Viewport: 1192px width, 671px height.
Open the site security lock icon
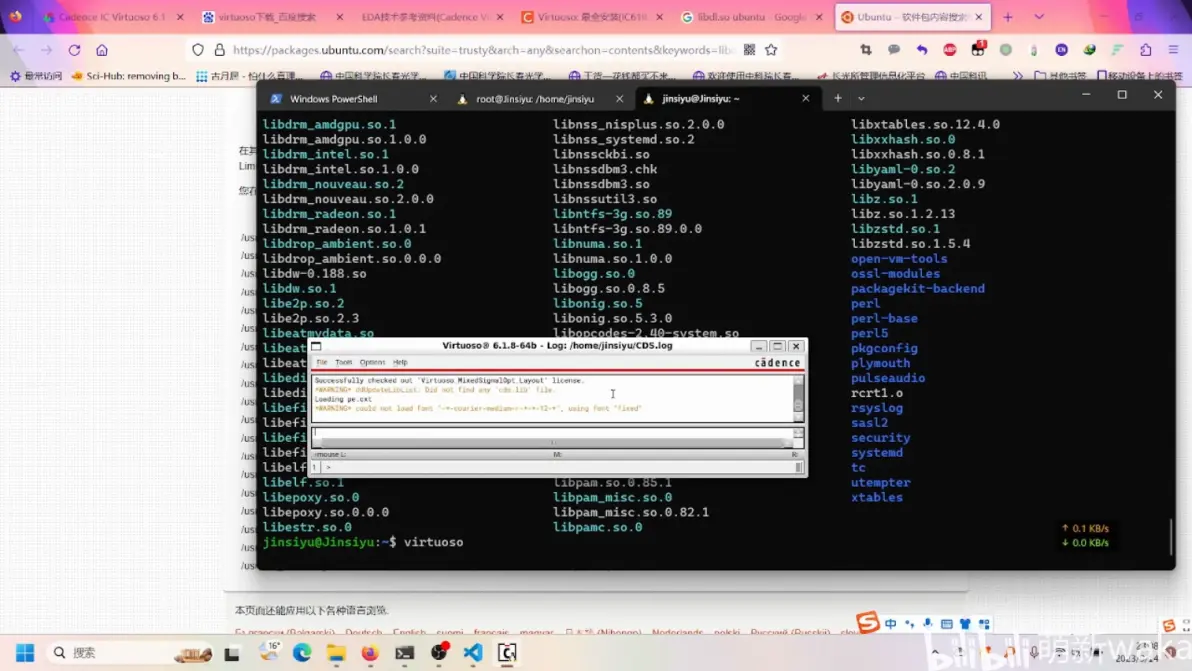tap(220, 50)
